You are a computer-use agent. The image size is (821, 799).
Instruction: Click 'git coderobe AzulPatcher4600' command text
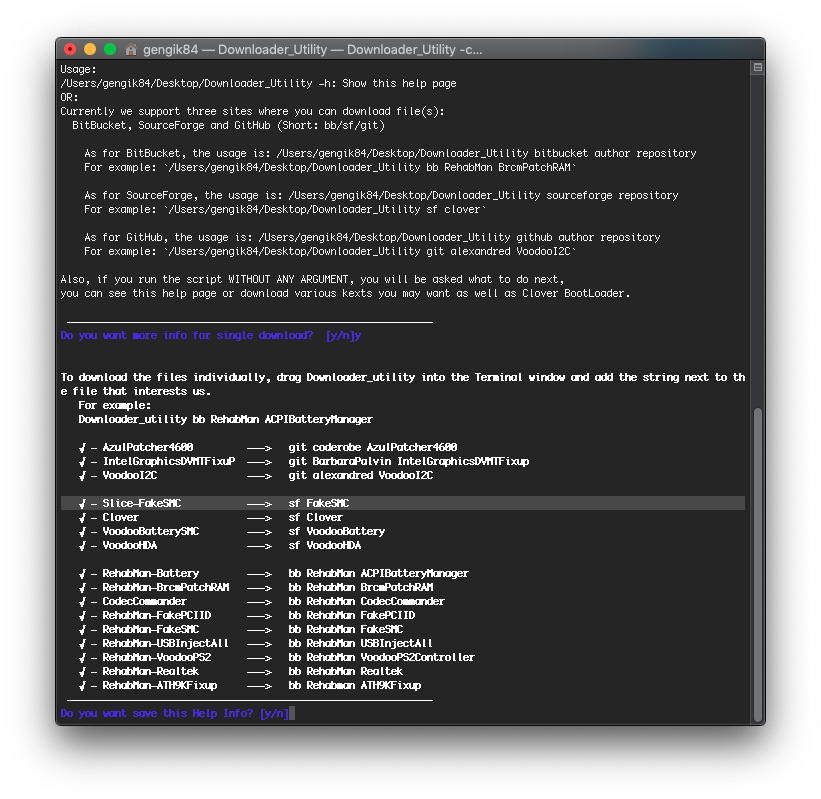[x=373, y=447]
